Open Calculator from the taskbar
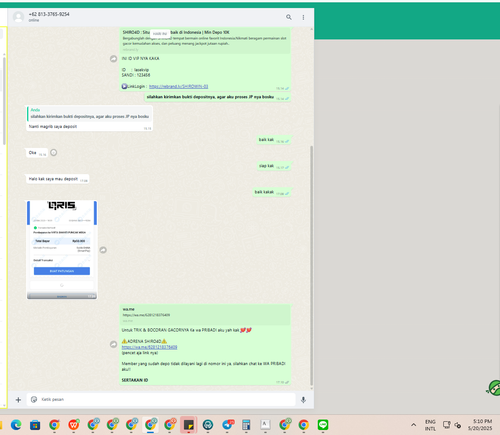Screen dimensions: 500x435 [246, 425]
